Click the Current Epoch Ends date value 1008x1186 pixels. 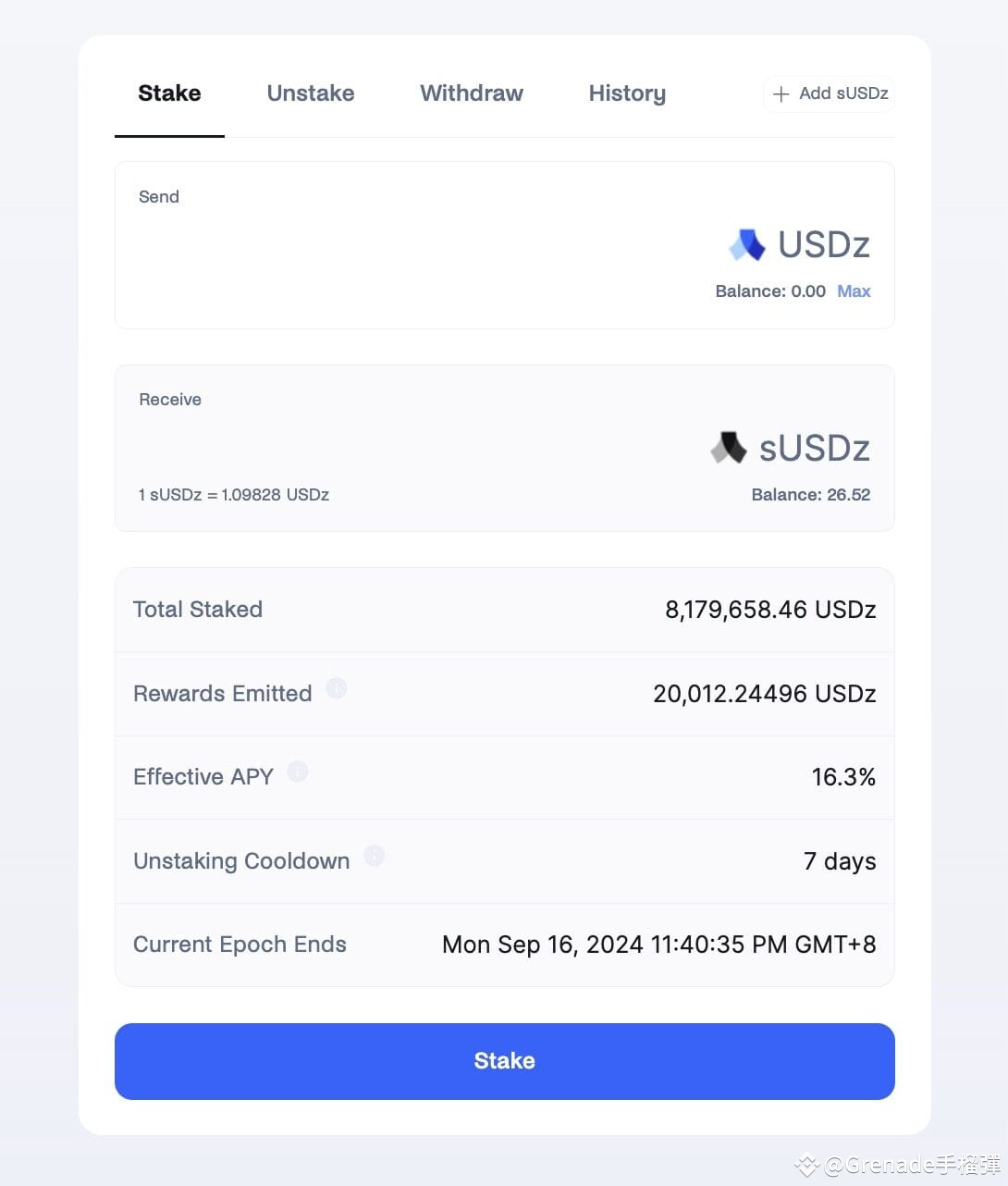[x=659, y=945]
